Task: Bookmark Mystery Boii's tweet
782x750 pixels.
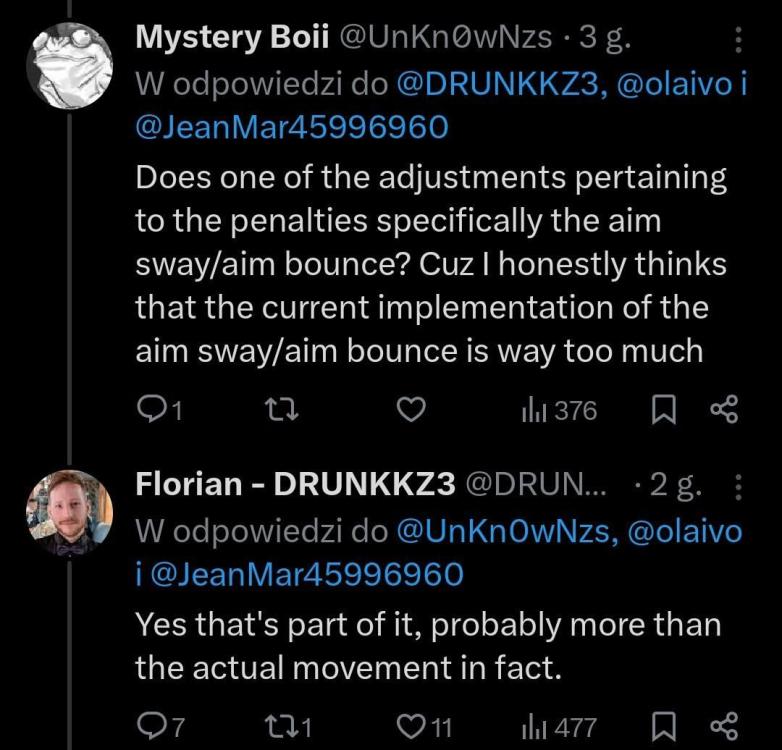Action: [x=664, y=410]
